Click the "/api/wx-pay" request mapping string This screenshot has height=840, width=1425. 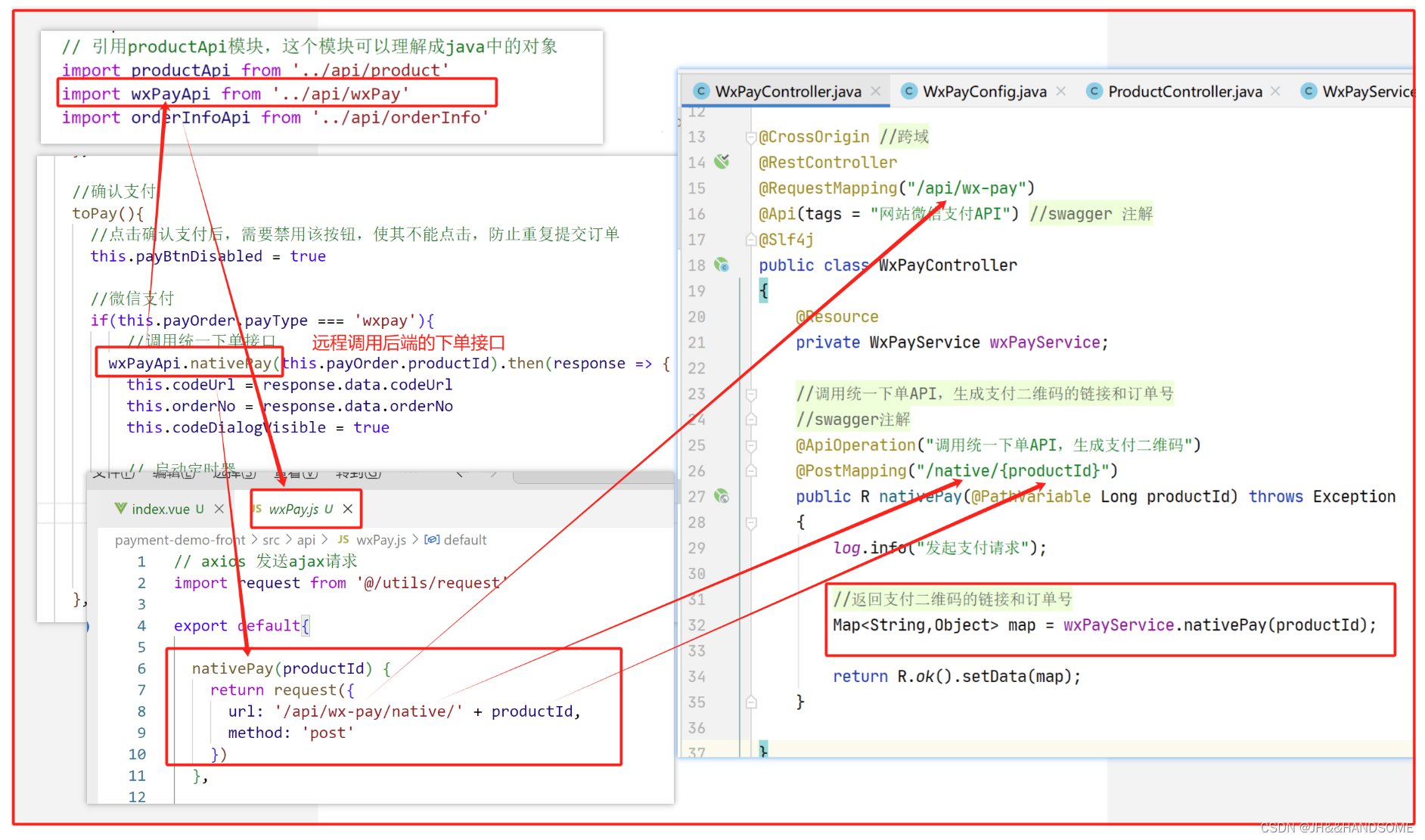tap(966, 188)
